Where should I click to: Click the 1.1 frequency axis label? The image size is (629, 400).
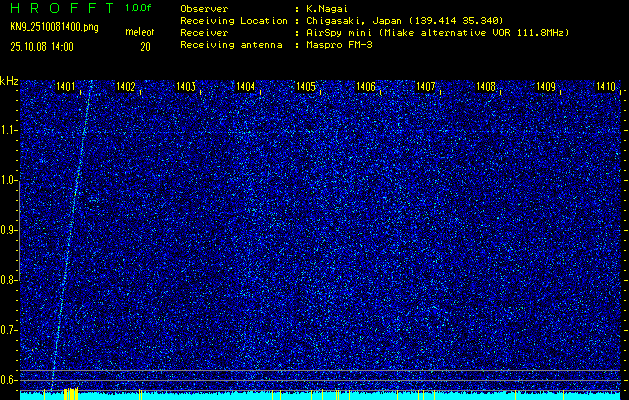point(9,130)
